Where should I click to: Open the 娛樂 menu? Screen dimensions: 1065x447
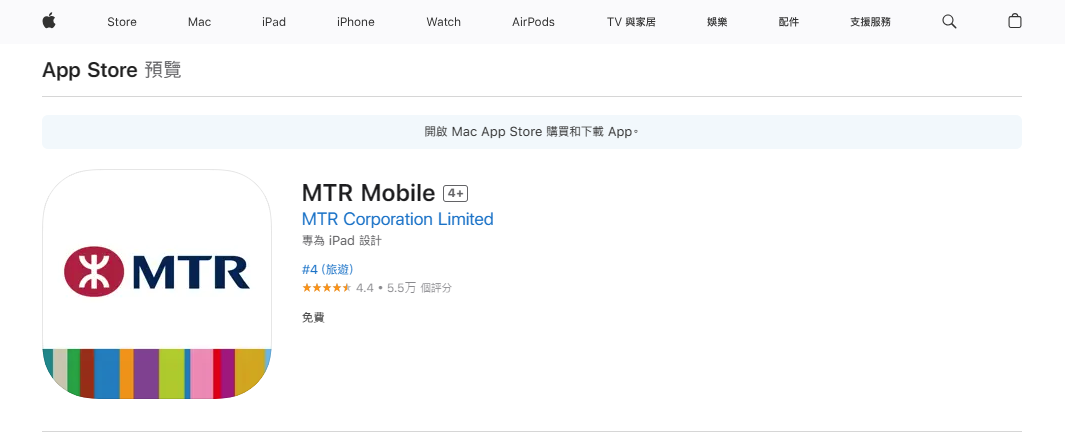pyautogui.click(x=717, y=22)
